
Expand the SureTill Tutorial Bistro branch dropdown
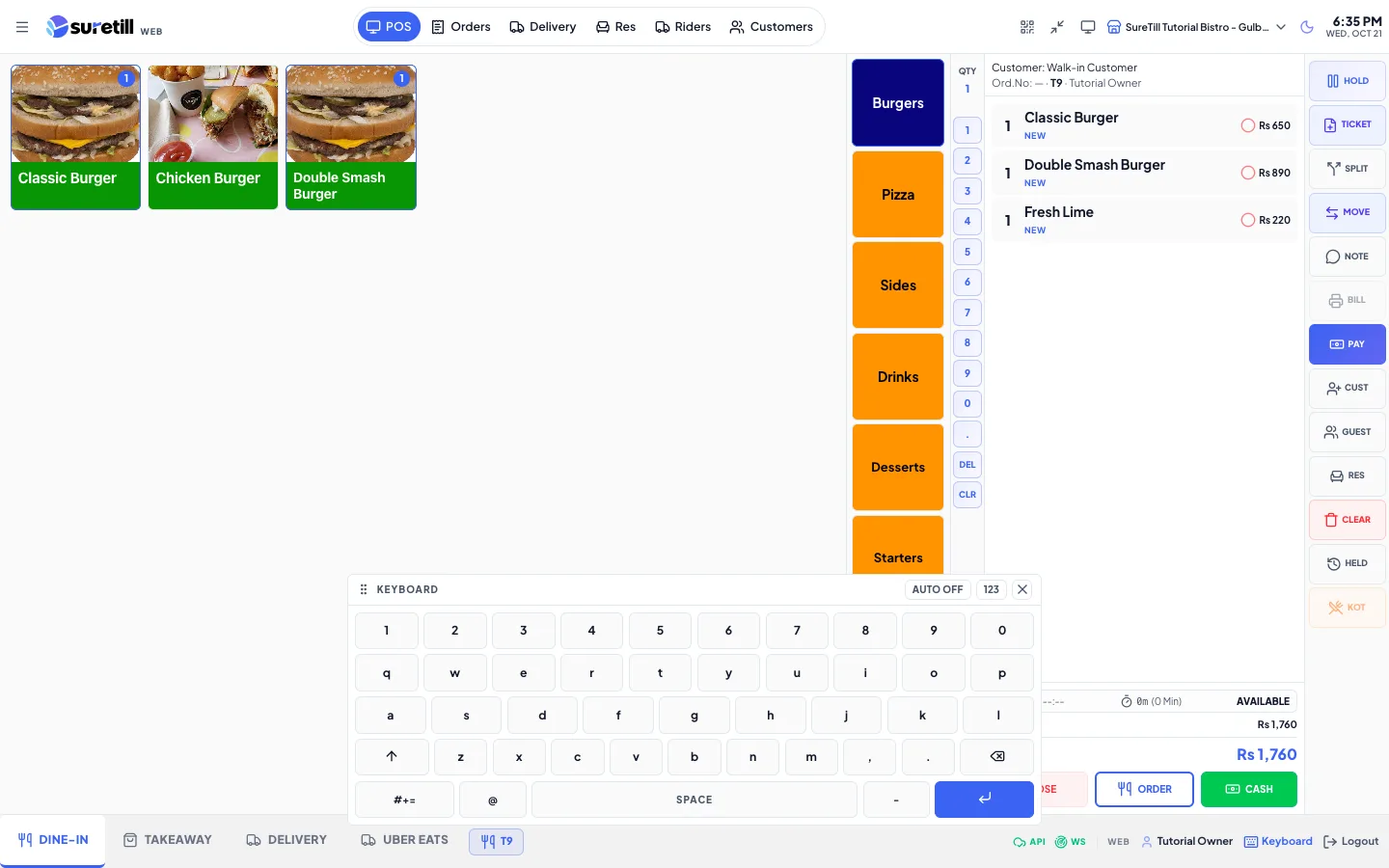click(x=1196, y=27)
